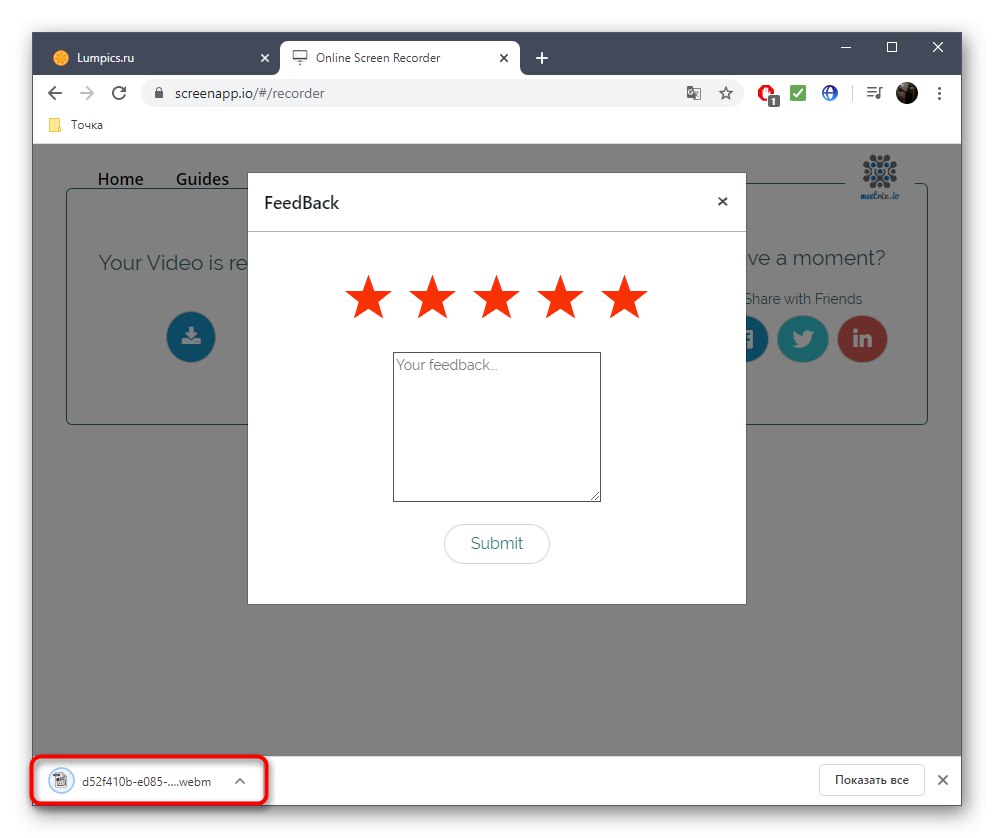The height and width of the screenshot is (838, 994).
Task: Open the Chrome three-dot menu
Action: pyautogui.click(x=940, y=92)
